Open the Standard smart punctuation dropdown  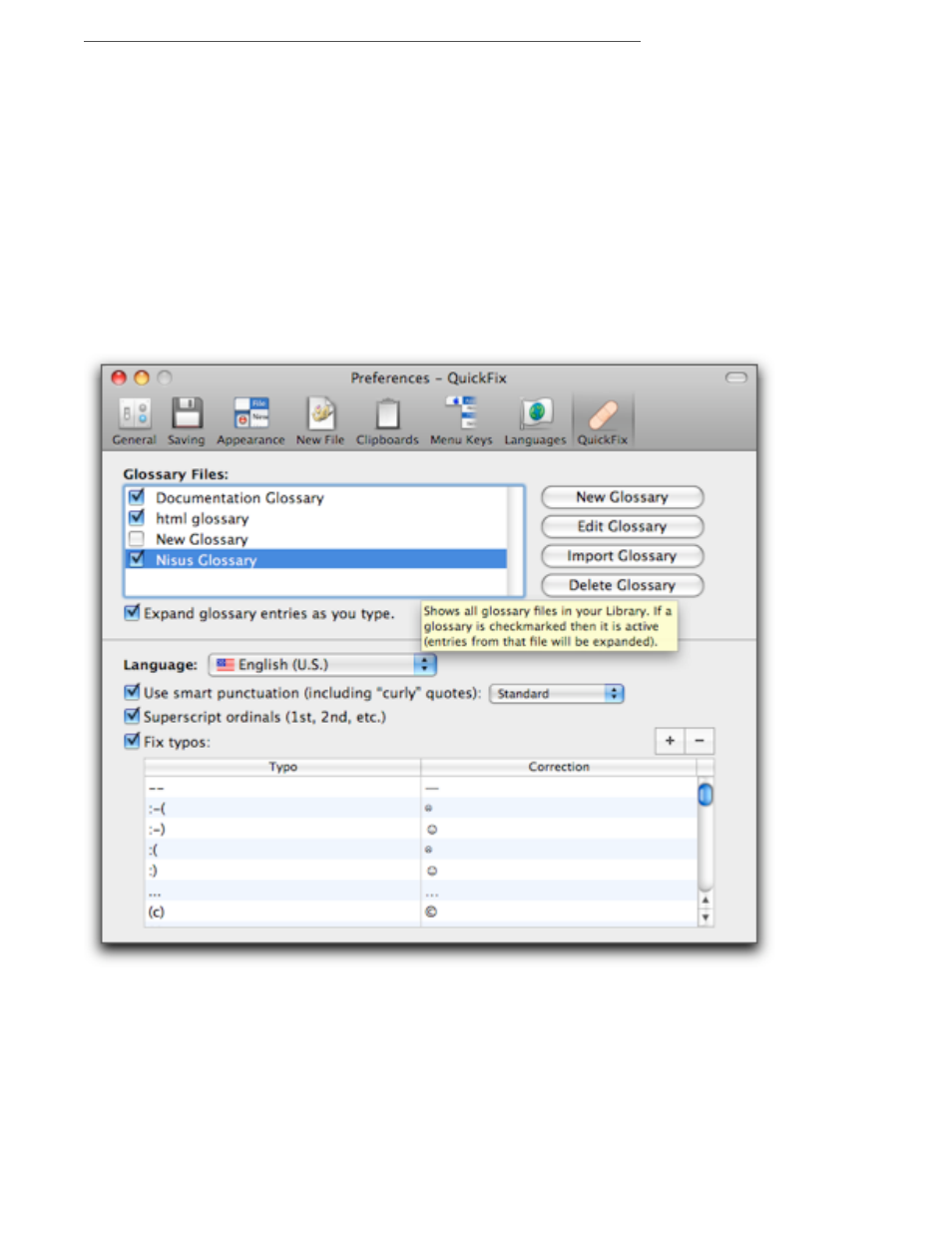557,693
